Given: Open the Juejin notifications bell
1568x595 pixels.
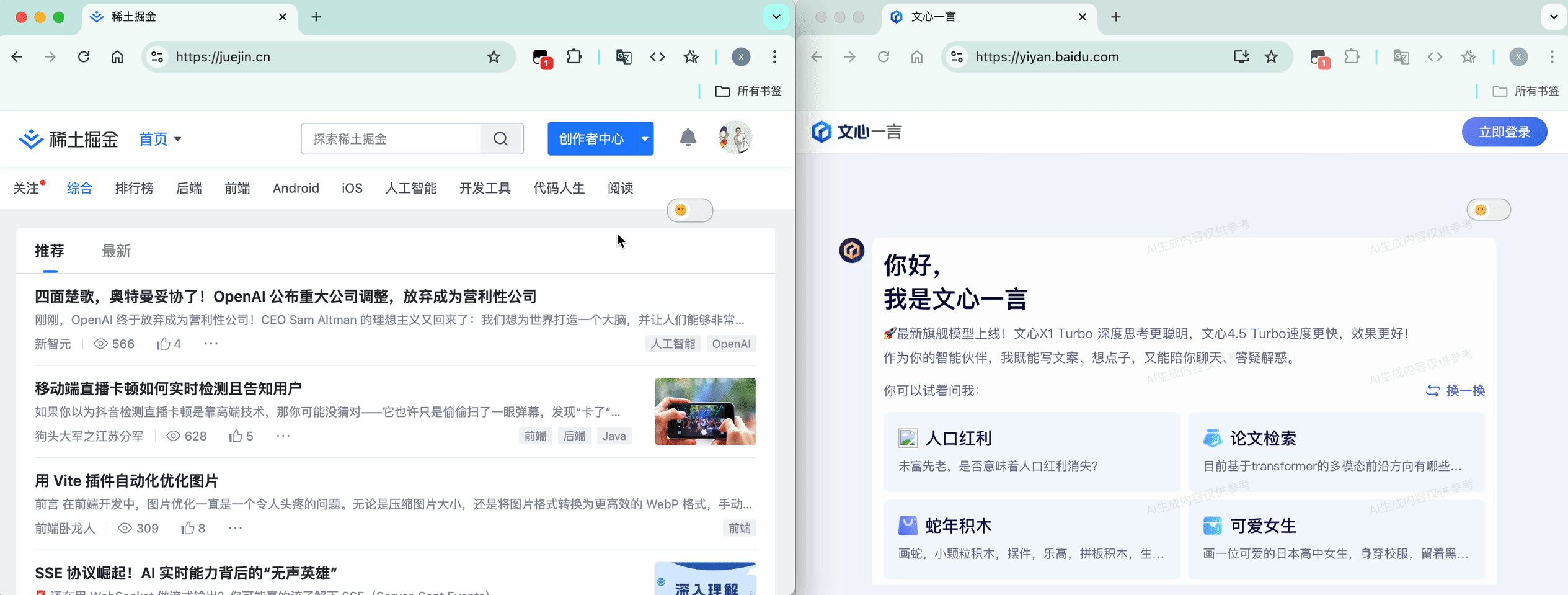Looking at the screenshot, I should pyautogui.click(x=688, y=138).
